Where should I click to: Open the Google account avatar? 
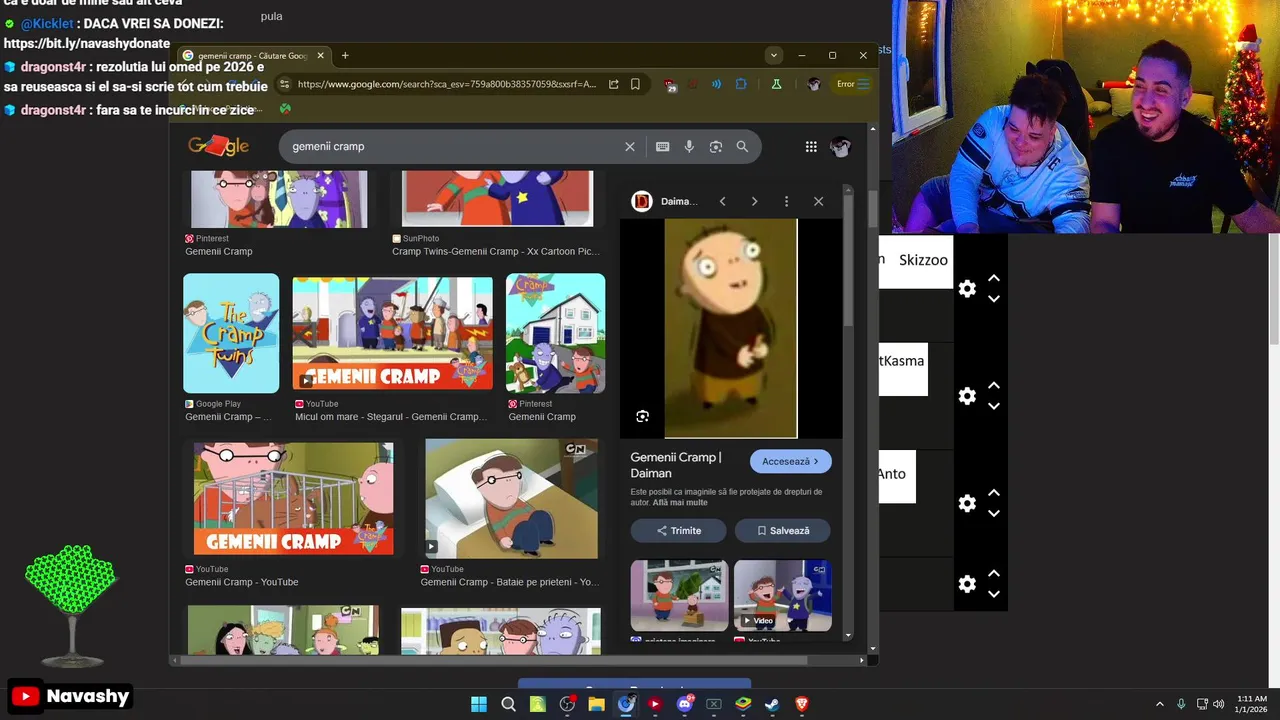pyautogui.click(x=841, y=146)
